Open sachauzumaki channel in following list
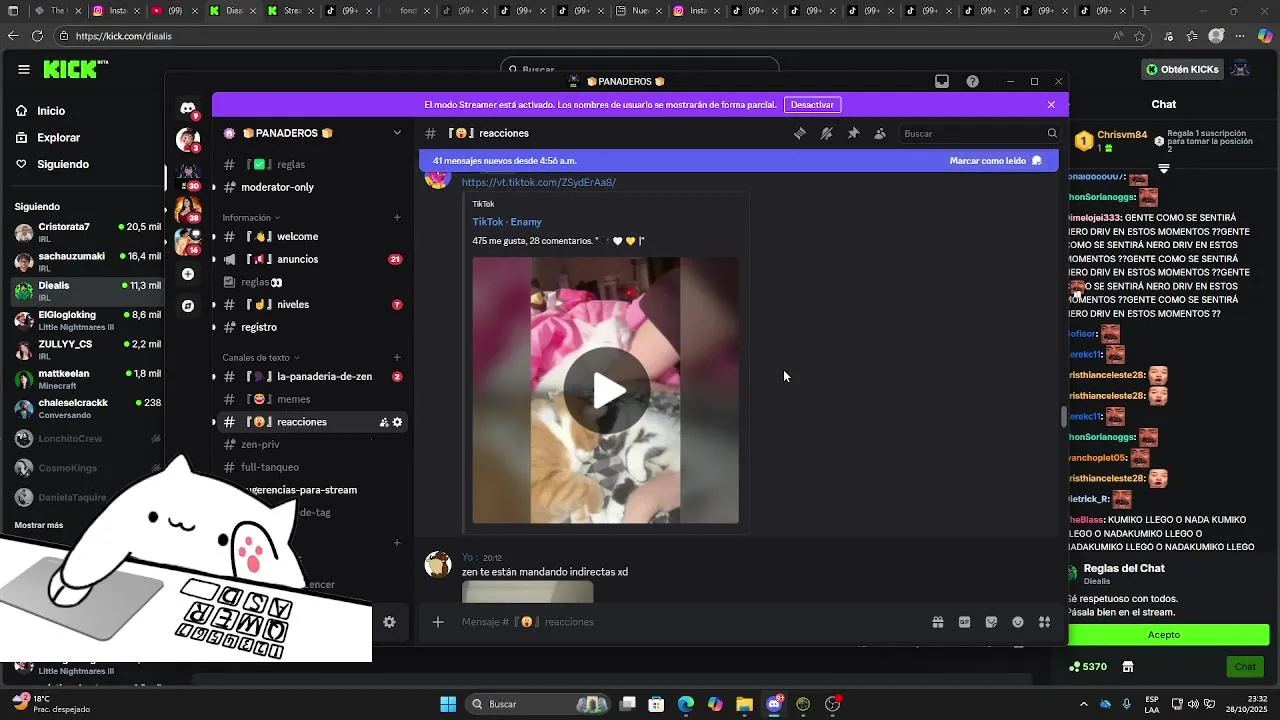The image size is (1280, 720). [x=87, y=261]
